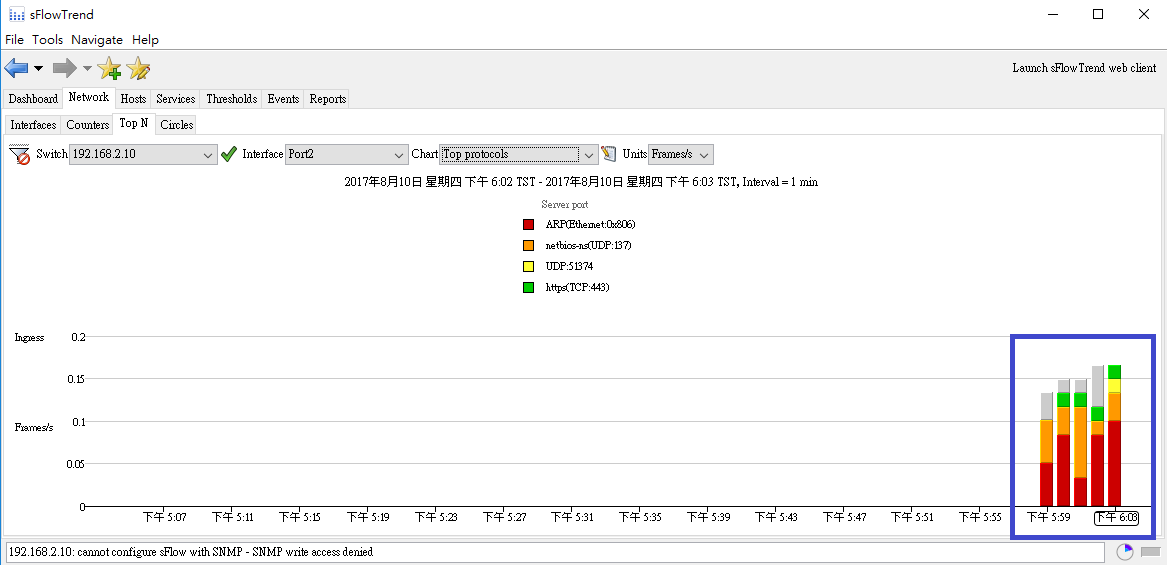
Task: Switch to the Services tab
Action: (176, 99)
